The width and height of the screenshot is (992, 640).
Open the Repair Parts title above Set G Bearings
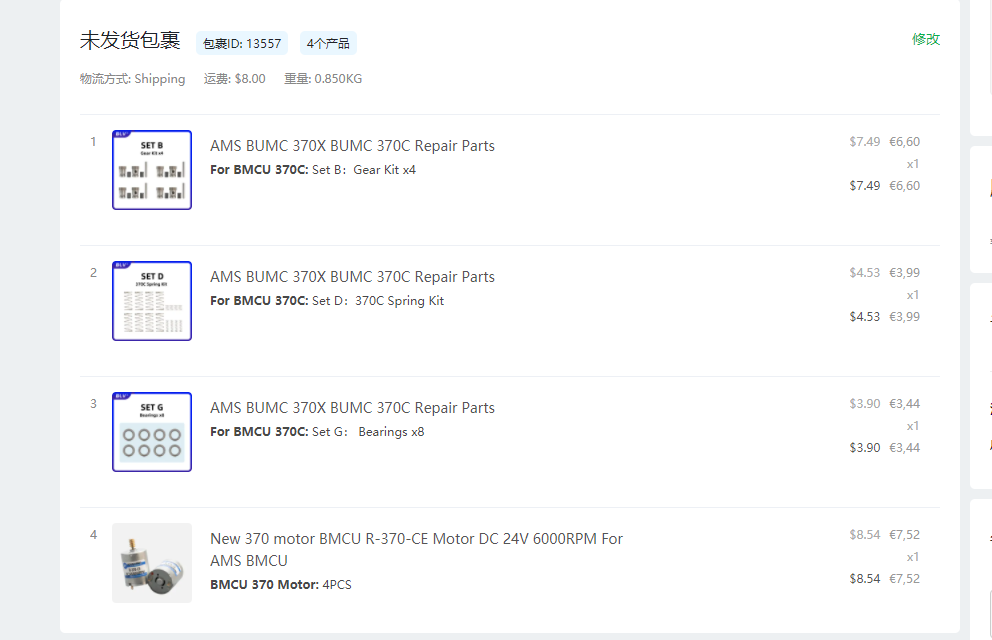tap(352, 408)
